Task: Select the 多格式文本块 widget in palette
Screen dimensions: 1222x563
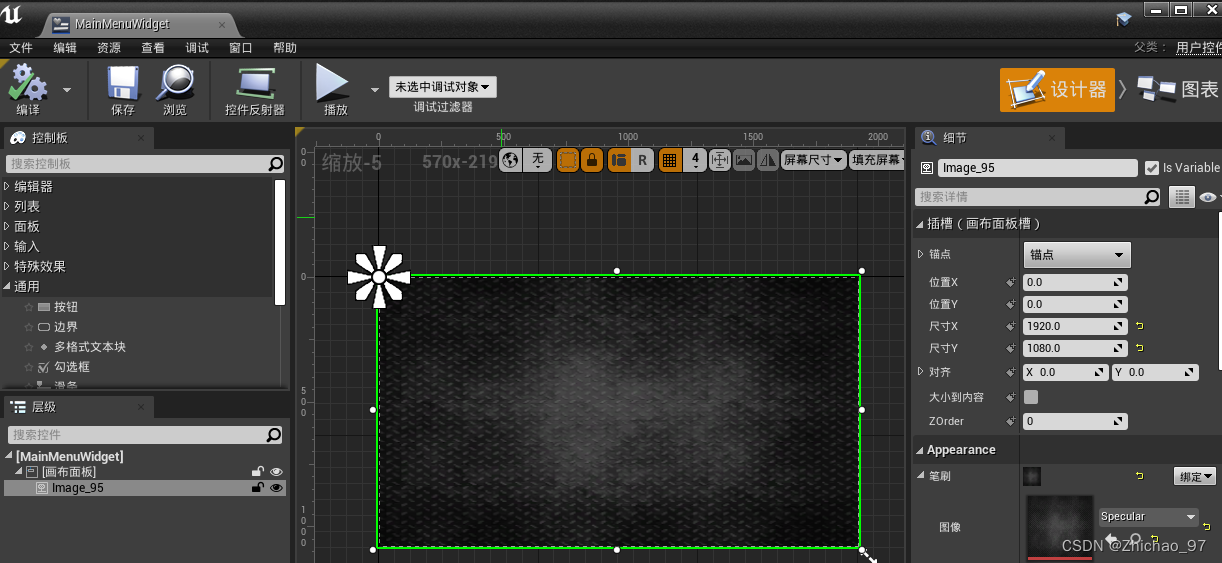Action: coord(90,347)
